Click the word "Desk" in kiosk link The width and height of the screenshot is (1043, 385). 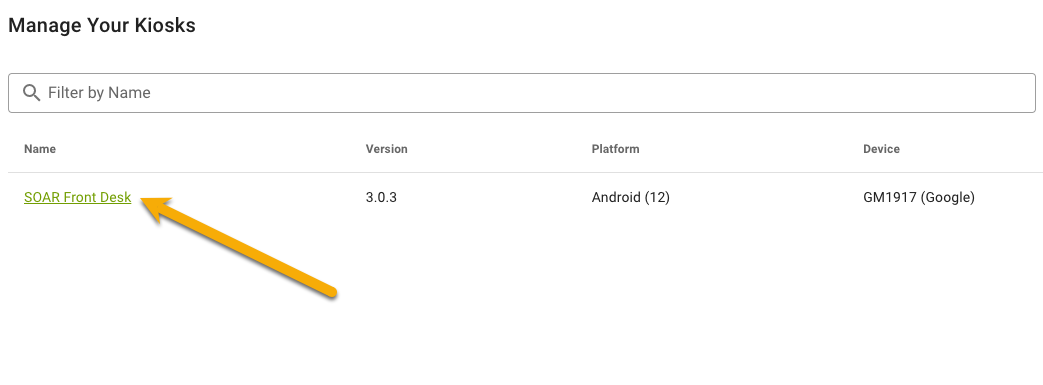pos(115,197)
